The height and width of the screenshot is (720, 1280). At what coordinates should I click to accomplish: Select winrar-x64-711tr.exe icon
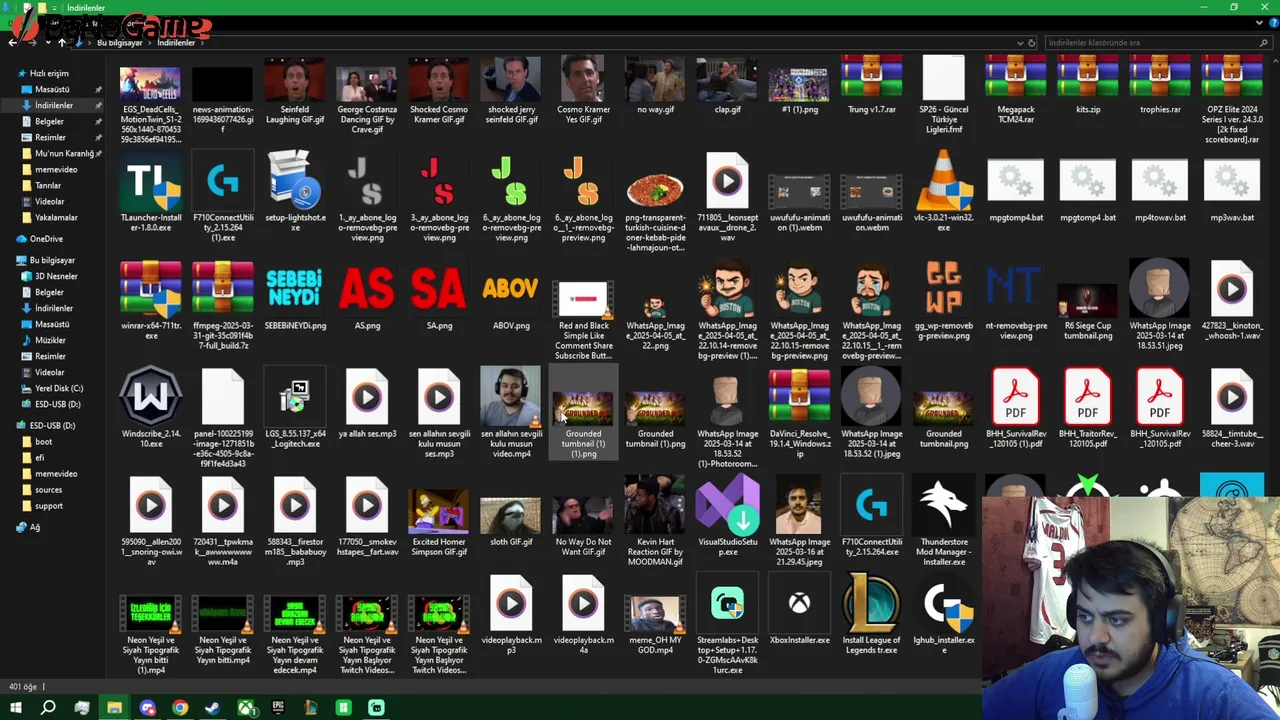click(150, 289)
